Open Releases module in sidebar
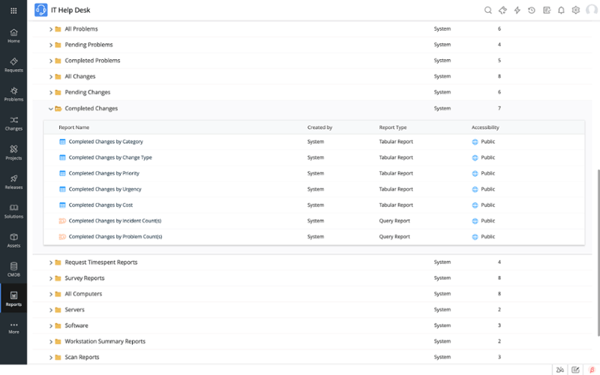 click(14, 182)
